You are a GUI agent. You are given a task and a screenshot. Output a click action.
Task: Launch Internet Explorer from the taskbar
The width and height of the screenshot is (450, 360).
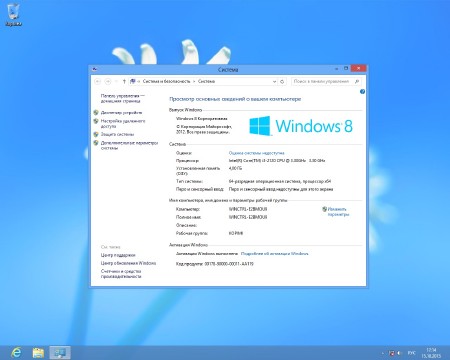16,353
